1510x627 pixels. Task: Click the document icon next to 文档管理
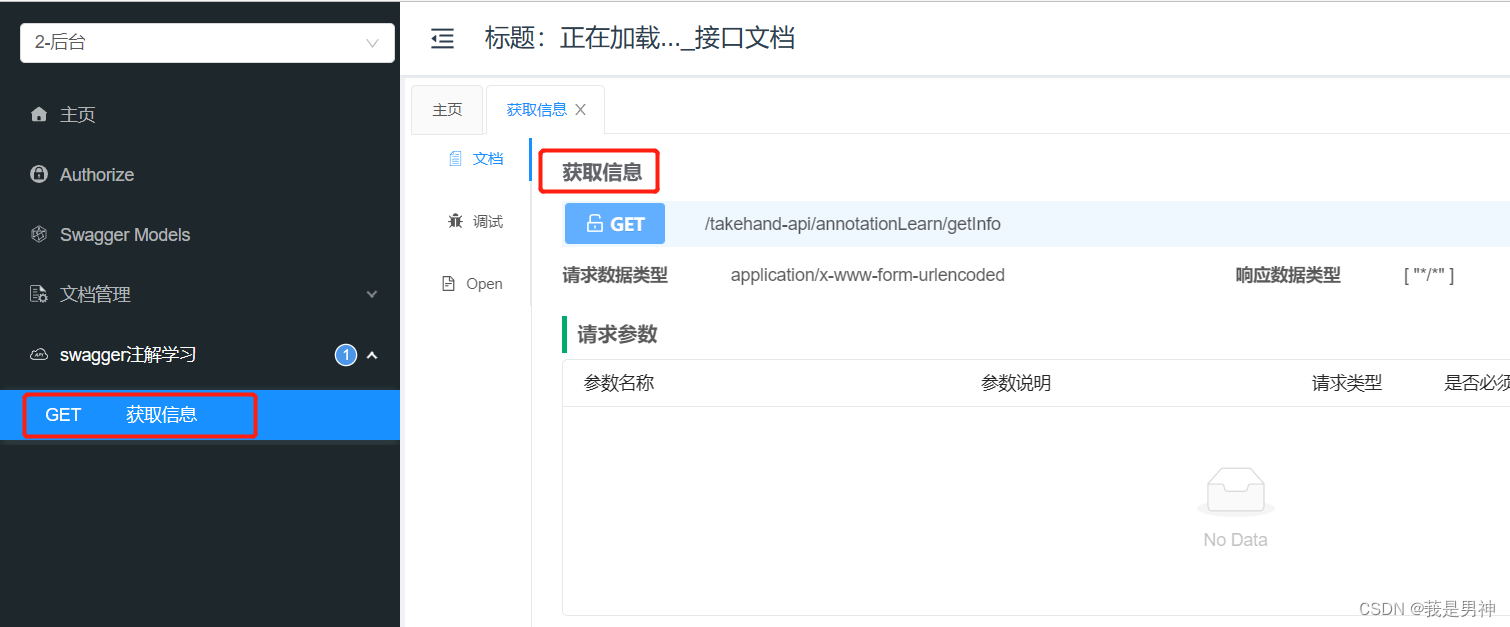(x=38, y=294)
